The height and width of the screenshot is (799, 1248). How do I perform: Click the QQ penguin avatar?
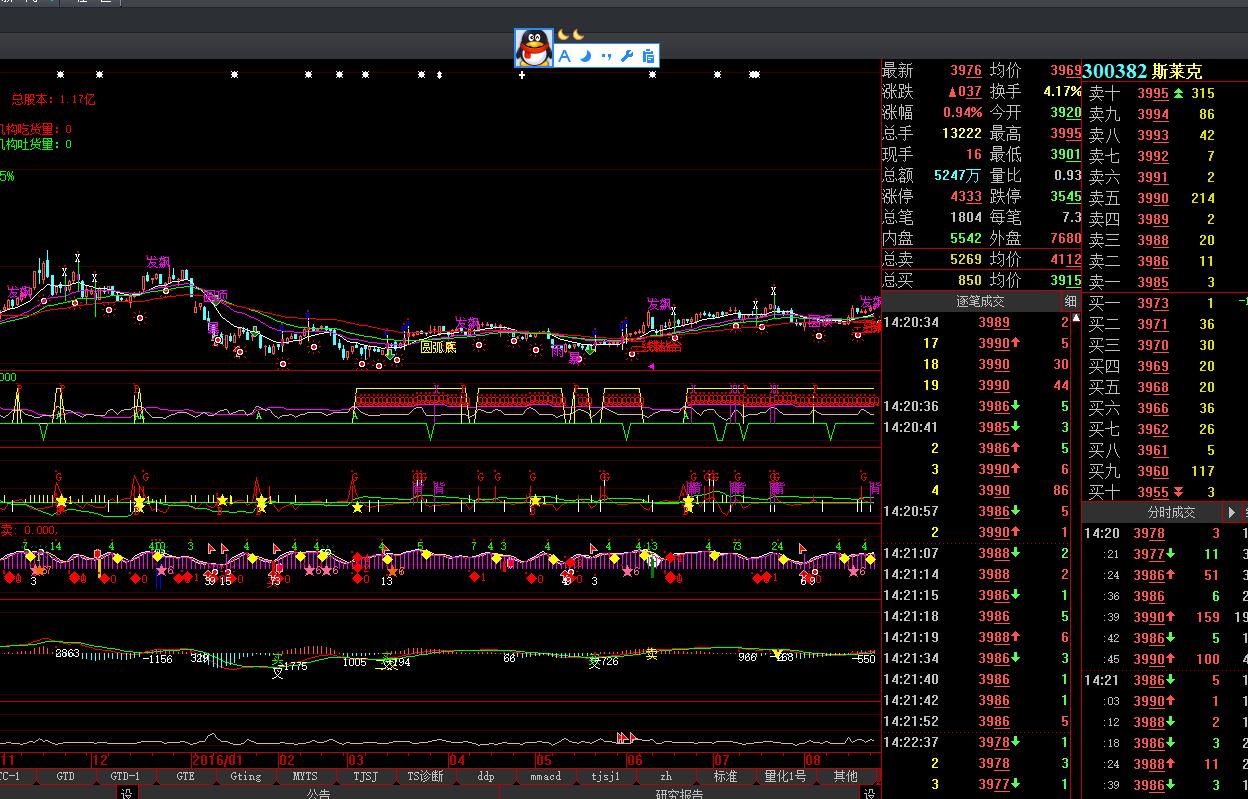[x=533, y=48]
